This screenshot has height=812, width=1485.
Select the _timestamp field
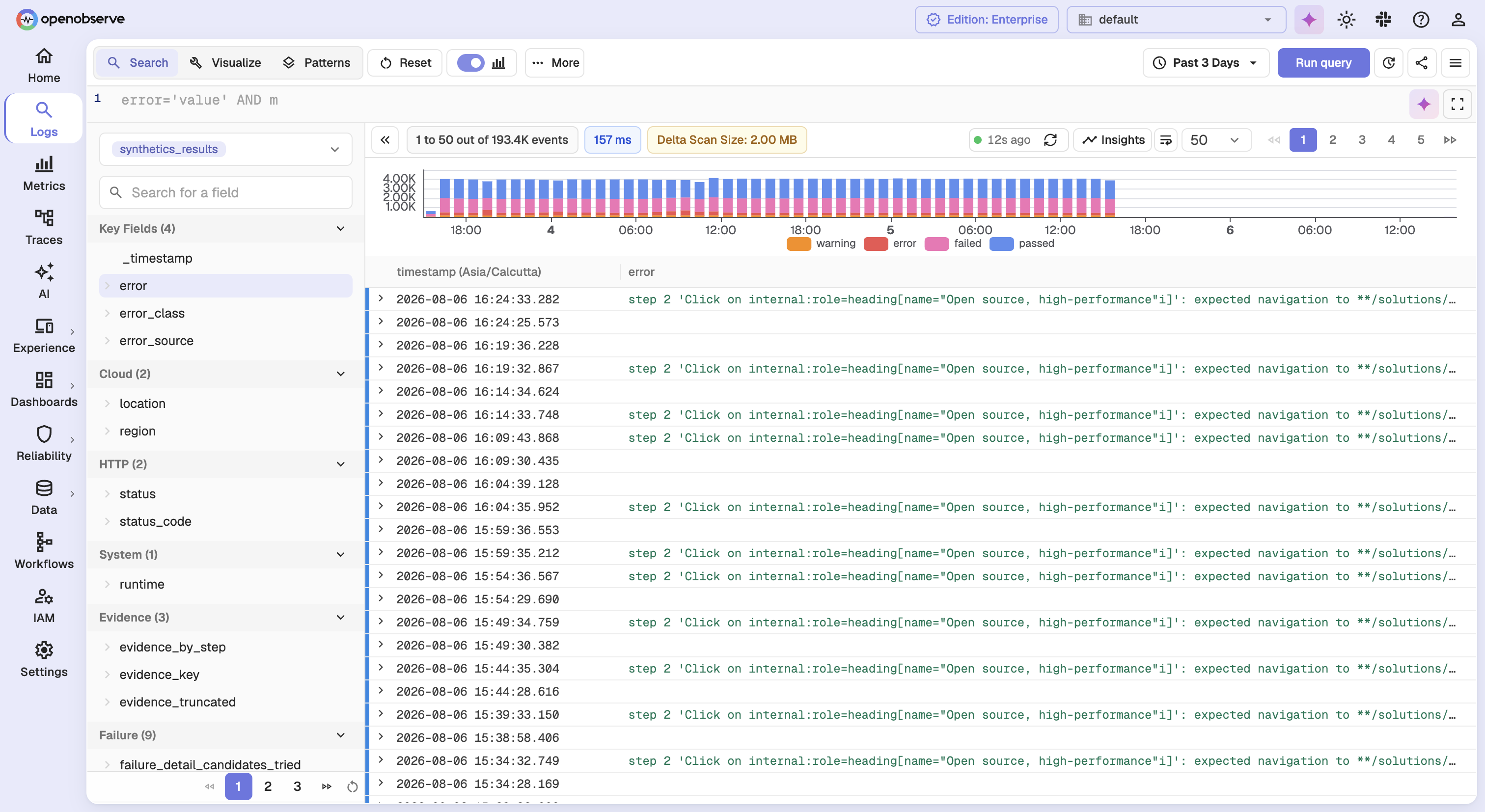157,258
